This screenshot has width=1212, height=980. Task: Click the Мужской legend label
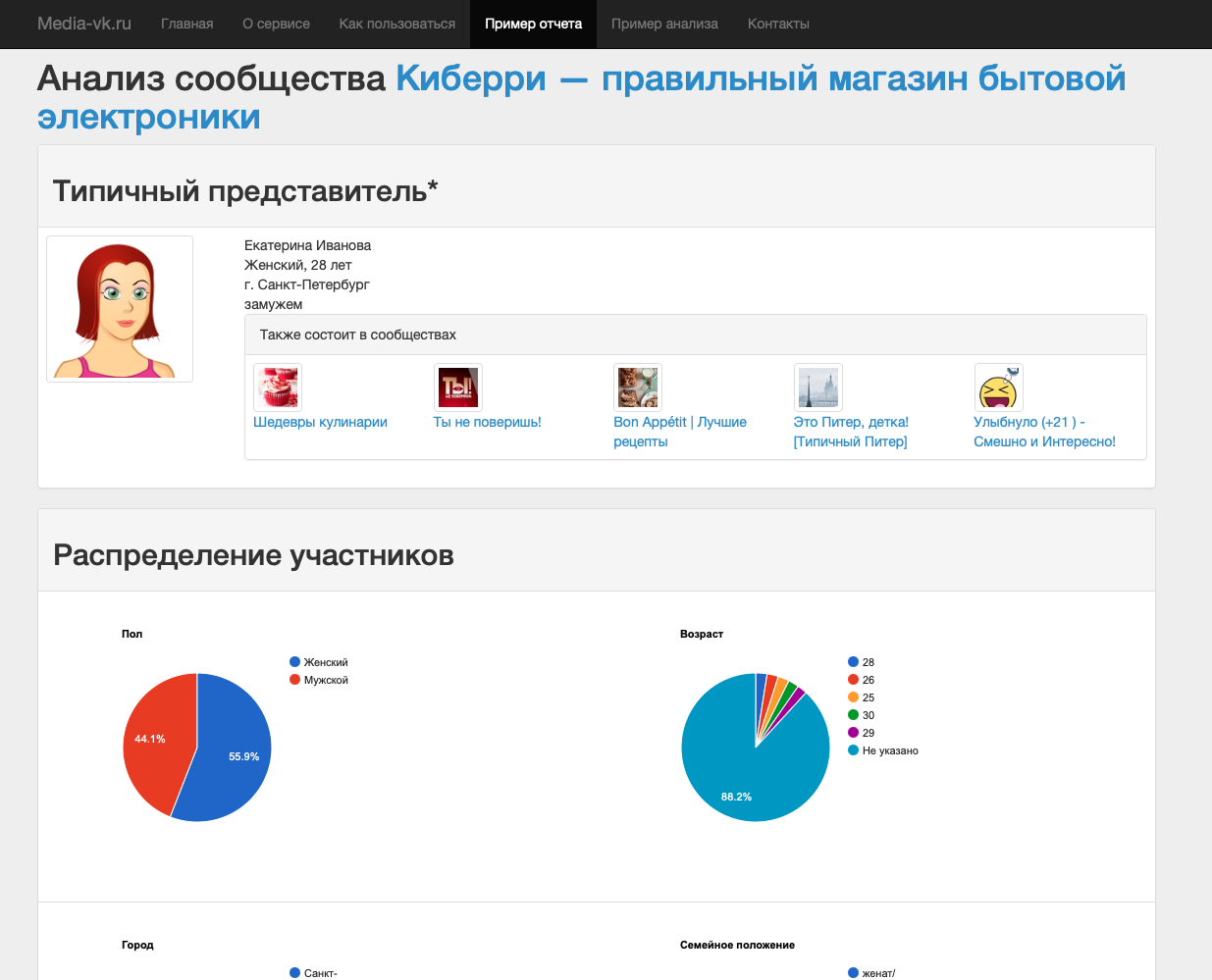tap(326, 680)
